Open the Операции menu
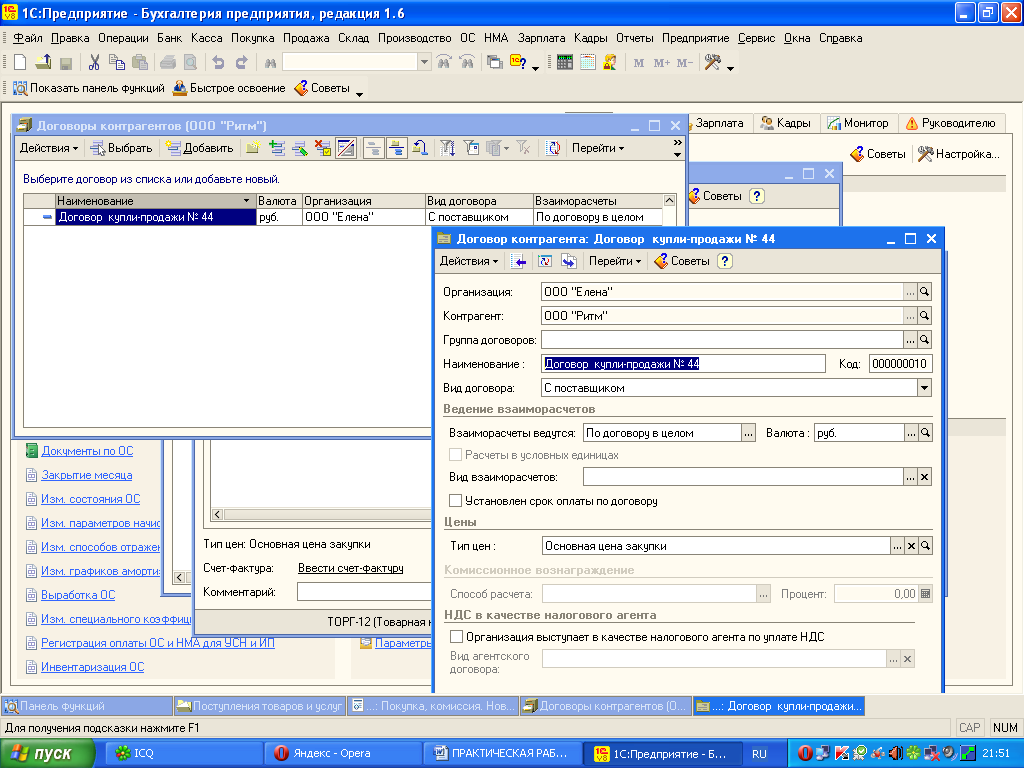Viewport: 1024px width, 768px height. [x=123, y=38]
